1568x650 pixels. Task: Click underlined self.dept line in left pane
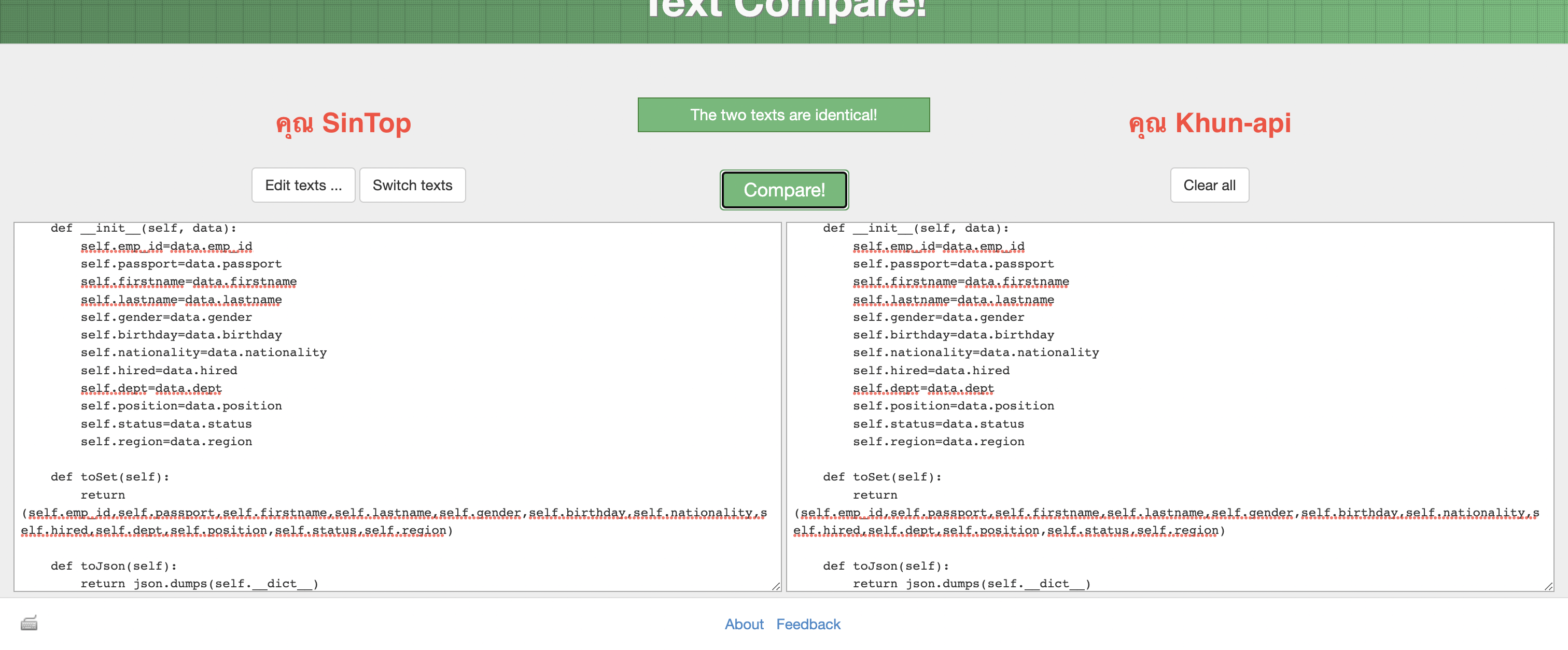pyautogui.click(x=151, y=388)
